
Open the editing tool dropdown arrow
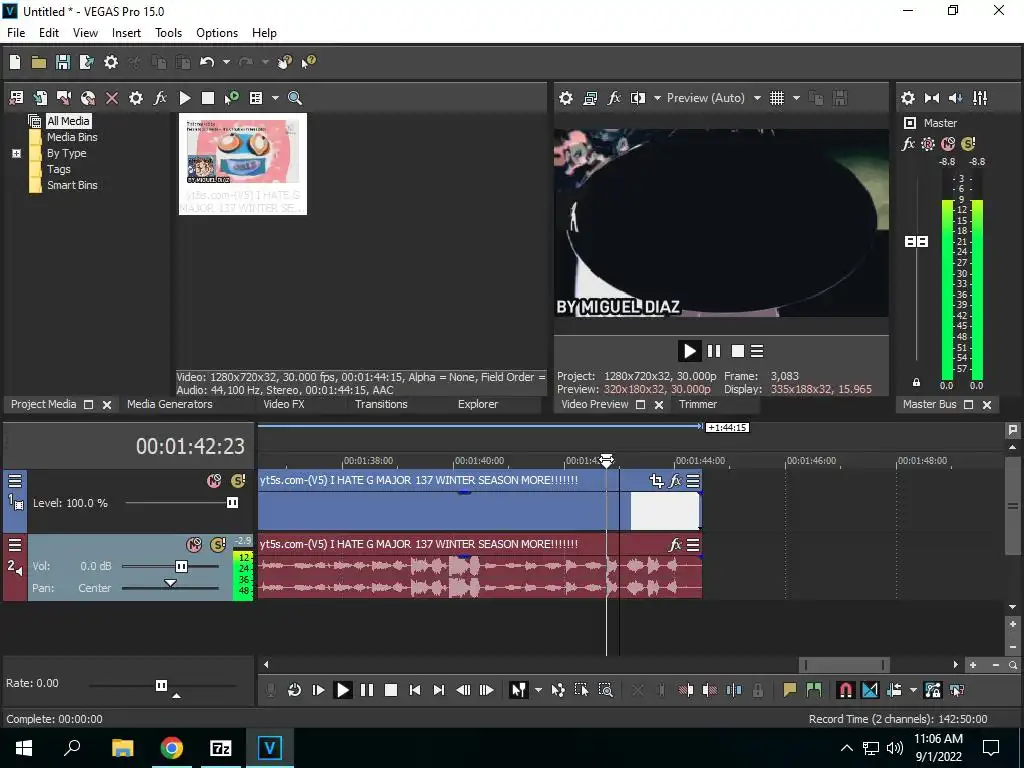pos(538,690)
